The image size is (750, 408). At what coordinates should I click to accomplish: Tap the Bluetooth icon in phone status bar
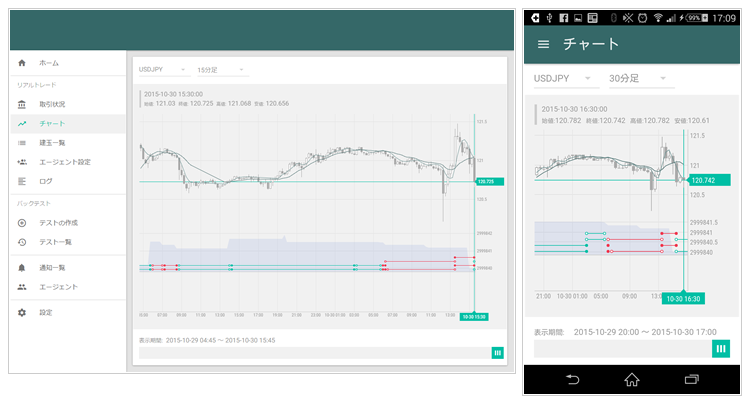[x=614, y=18]
